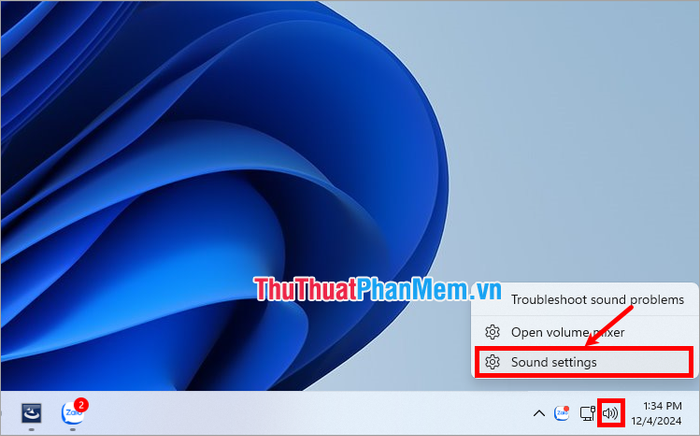This screenshot has height=436, width=700.
Task: Open Zalo app with 2 notifications on taskbar
Action: (73, 413)
